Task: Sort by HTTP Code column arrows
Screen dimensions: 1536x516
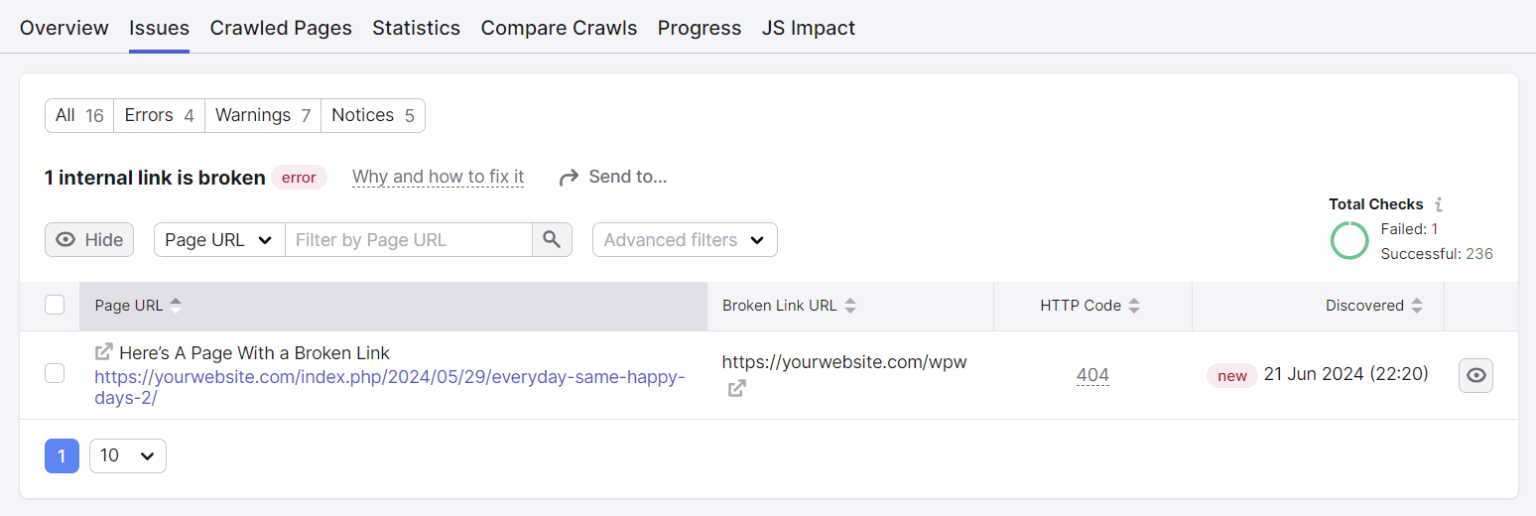Action: coord(1134,306)
